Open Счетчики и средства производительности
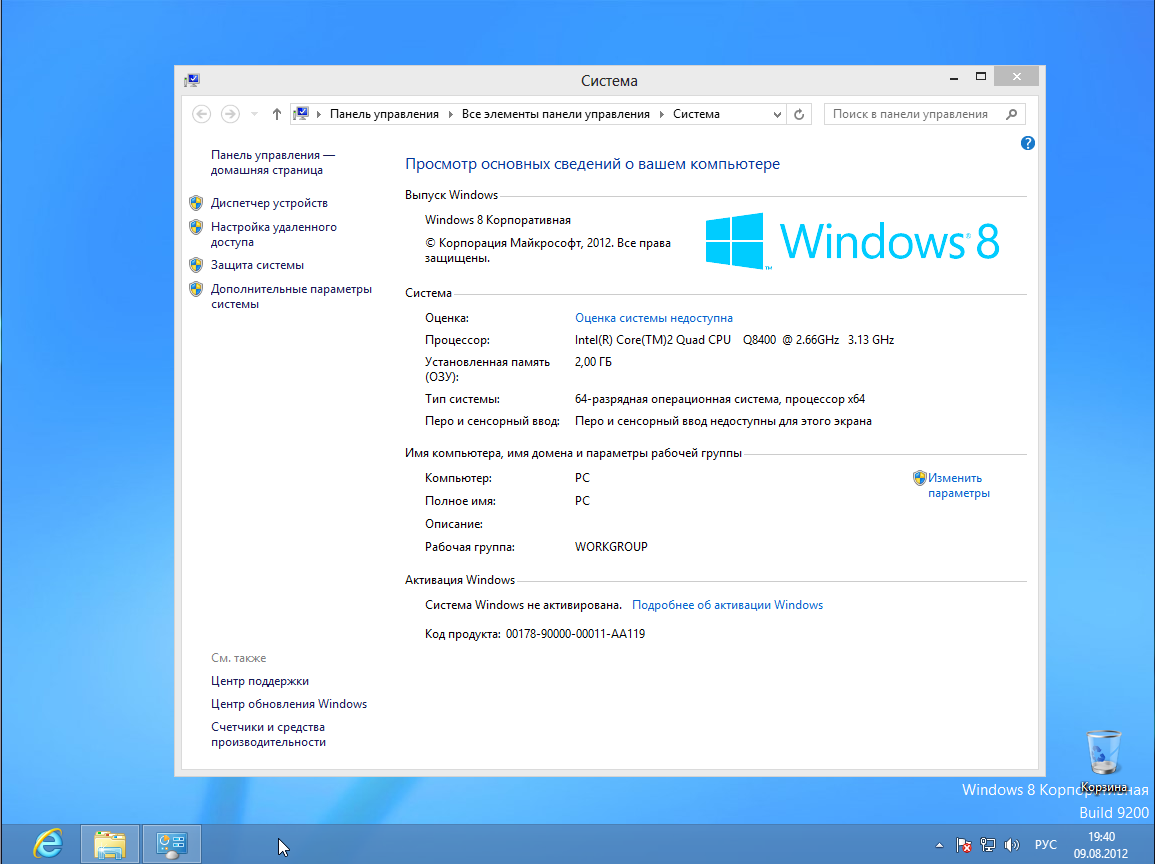 (x=268, y=734)
